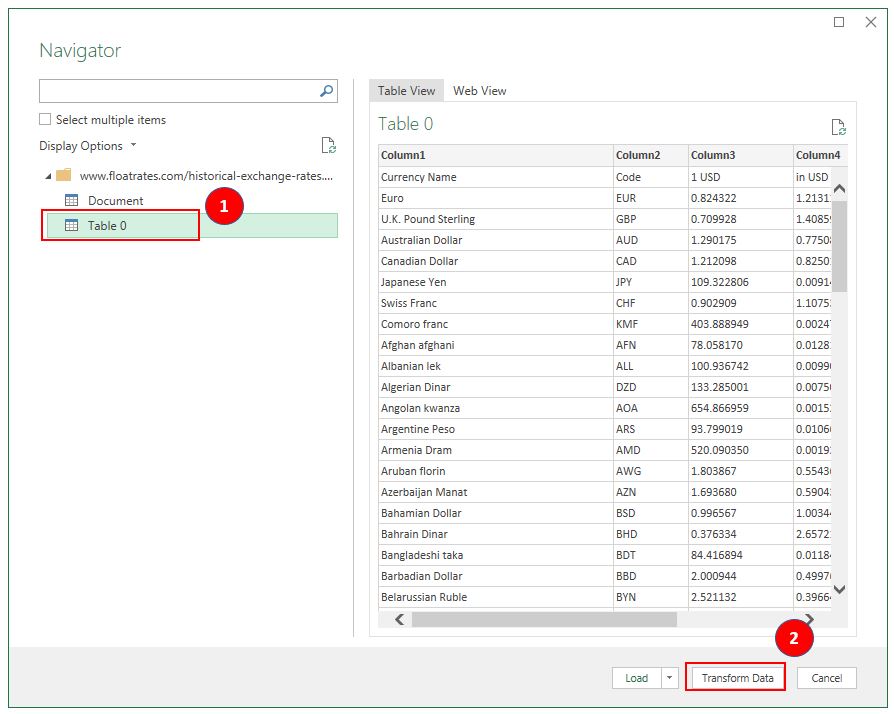
Task: Click the left arrow on the horizontal scrollbar
Action: (398, 620)
